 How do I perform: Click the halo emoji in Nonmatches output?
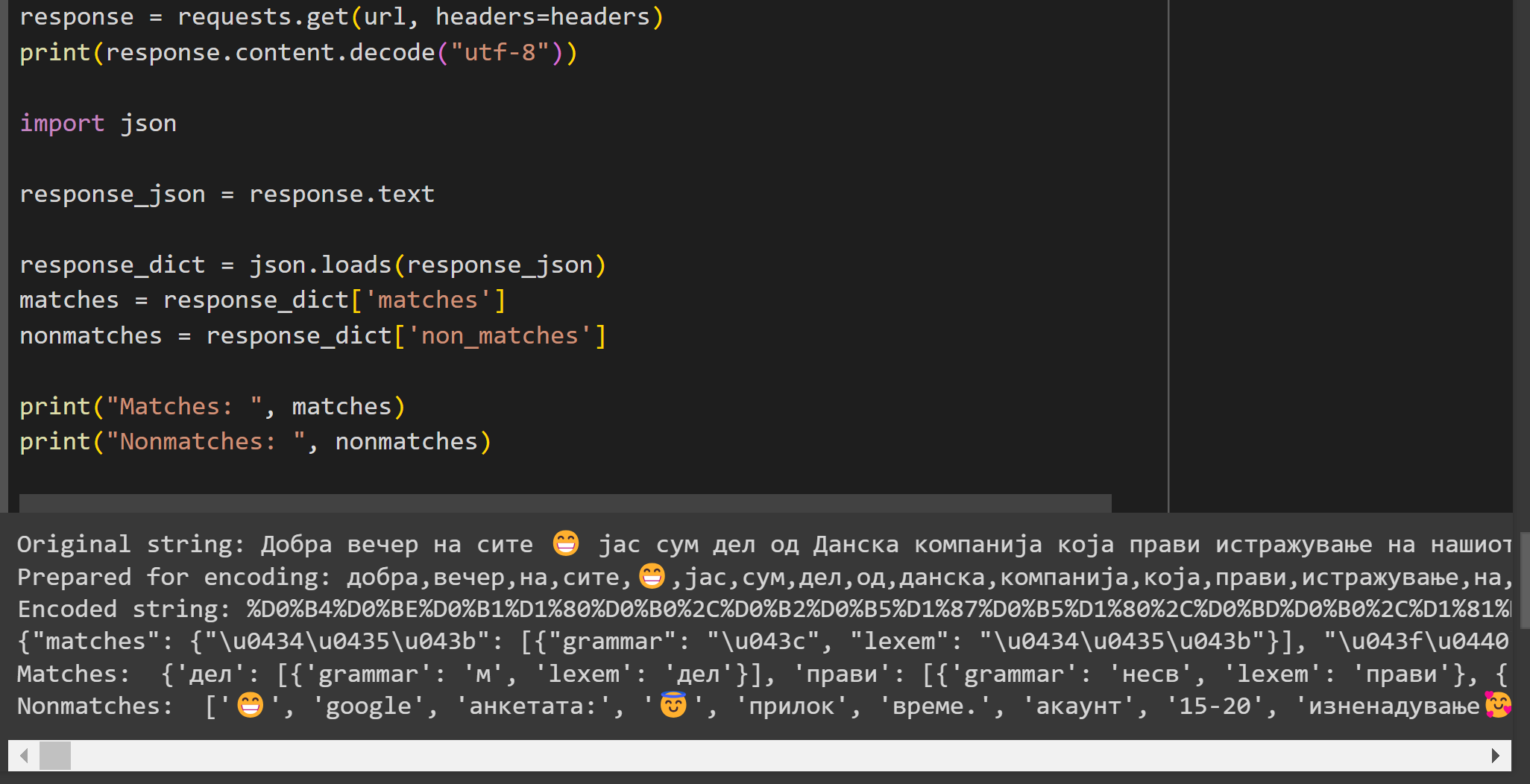tap(673, 705)
